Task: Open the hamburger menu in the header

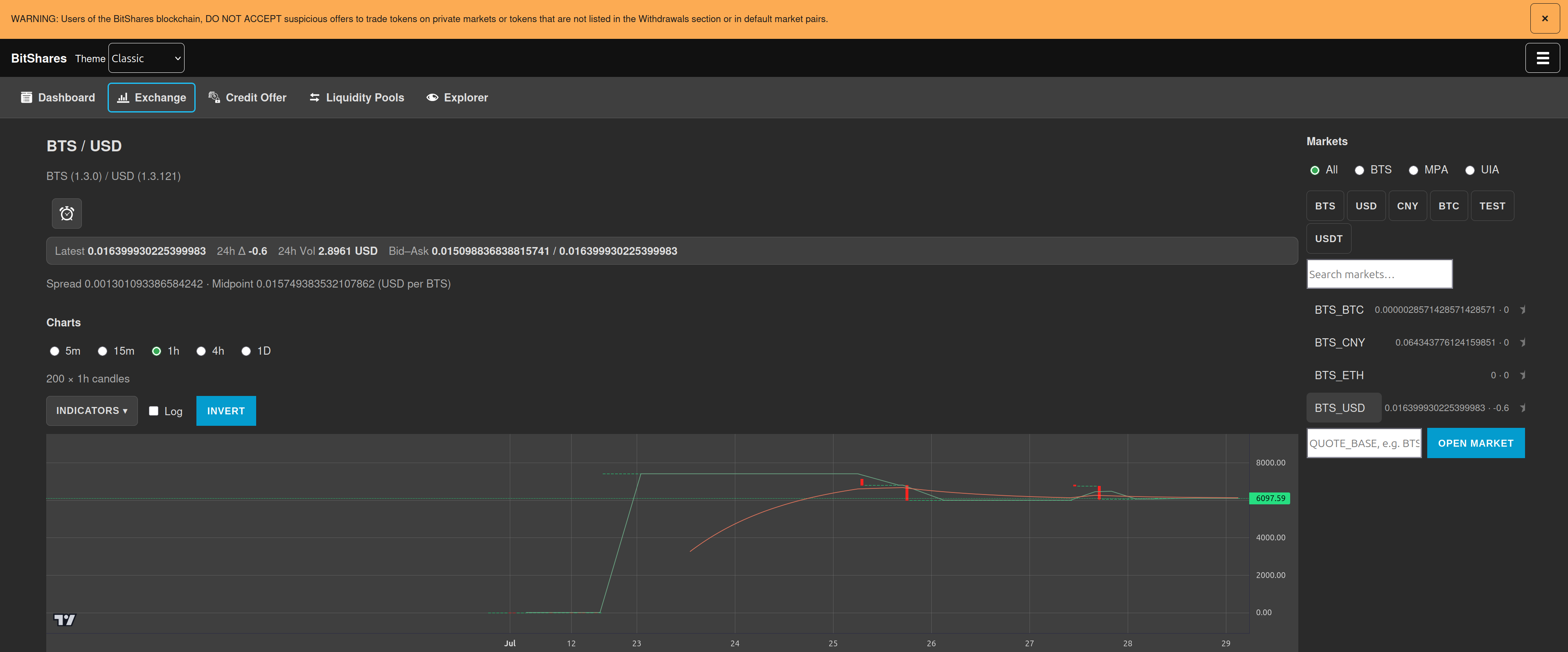Action: (x=1543, y=58)
